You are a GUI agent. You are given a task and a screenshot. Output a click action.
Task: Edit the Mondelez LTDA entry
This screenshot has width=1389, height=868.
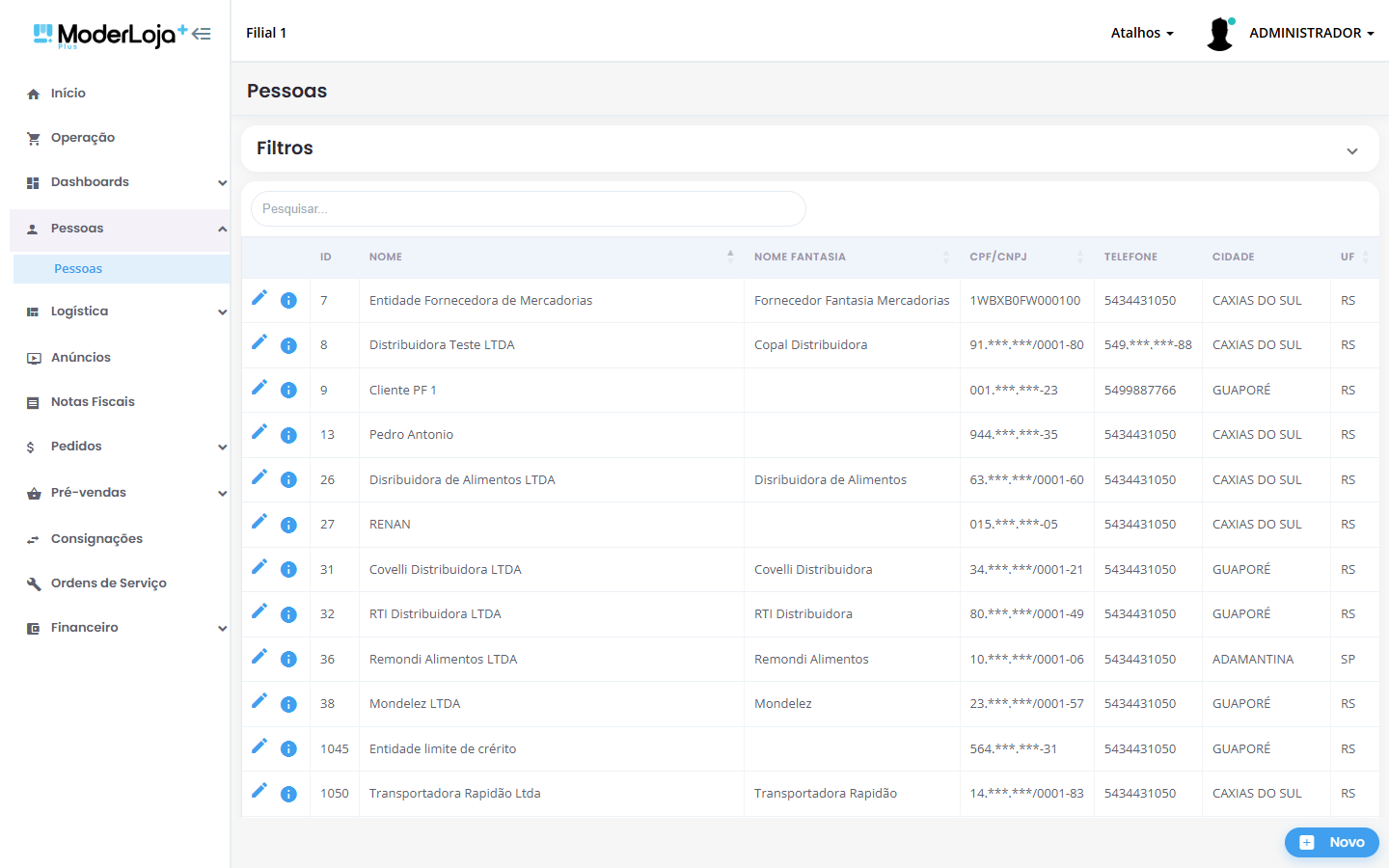tap(259, 701)
